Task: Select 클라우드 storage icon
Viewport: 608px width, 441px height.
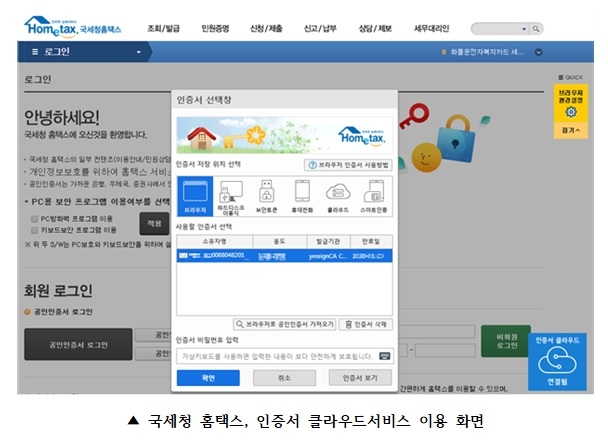Action: tap(338, 196)
